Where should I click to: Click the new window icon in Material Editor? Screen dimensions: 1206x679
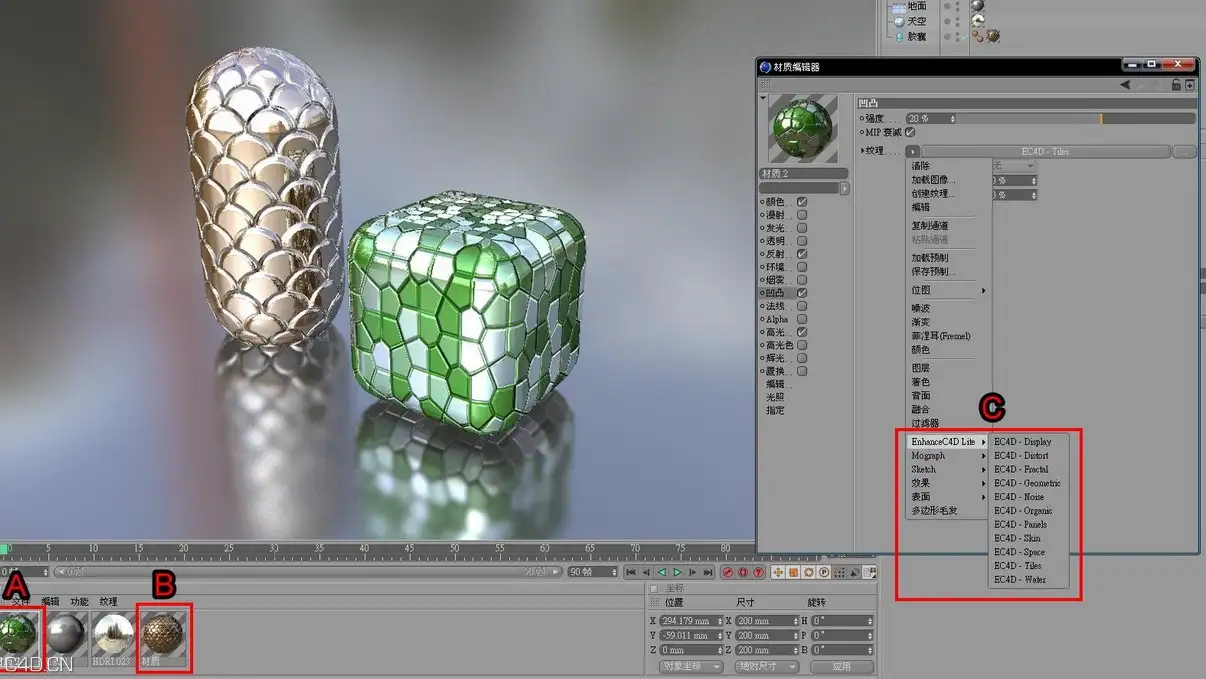point(1190,85)
